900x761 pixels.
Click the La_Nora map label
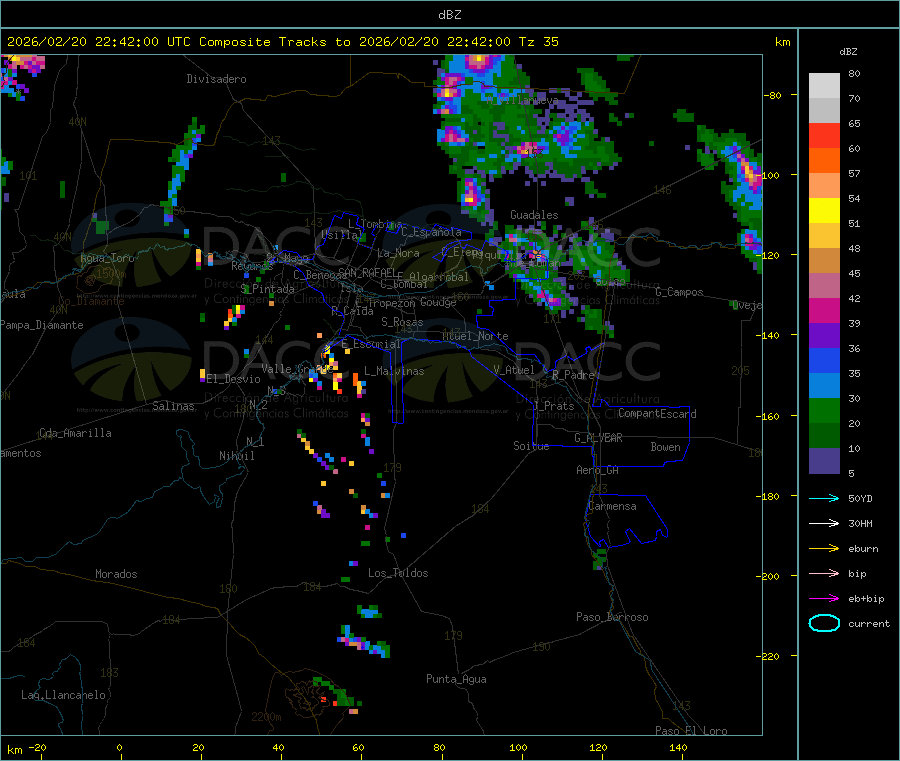point(398,253)
